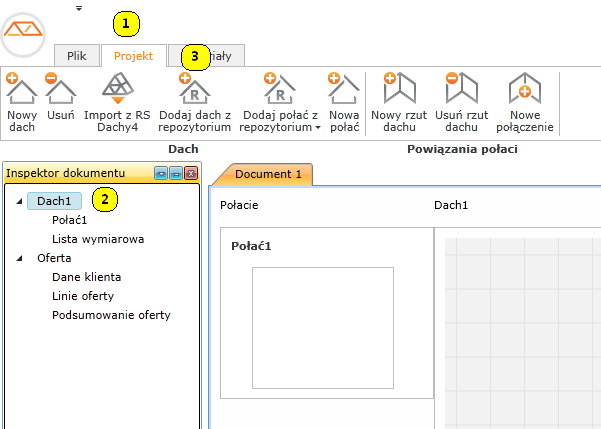
Task: Click Dodaj dach z repozytorium icon
Action: [194, 92]
